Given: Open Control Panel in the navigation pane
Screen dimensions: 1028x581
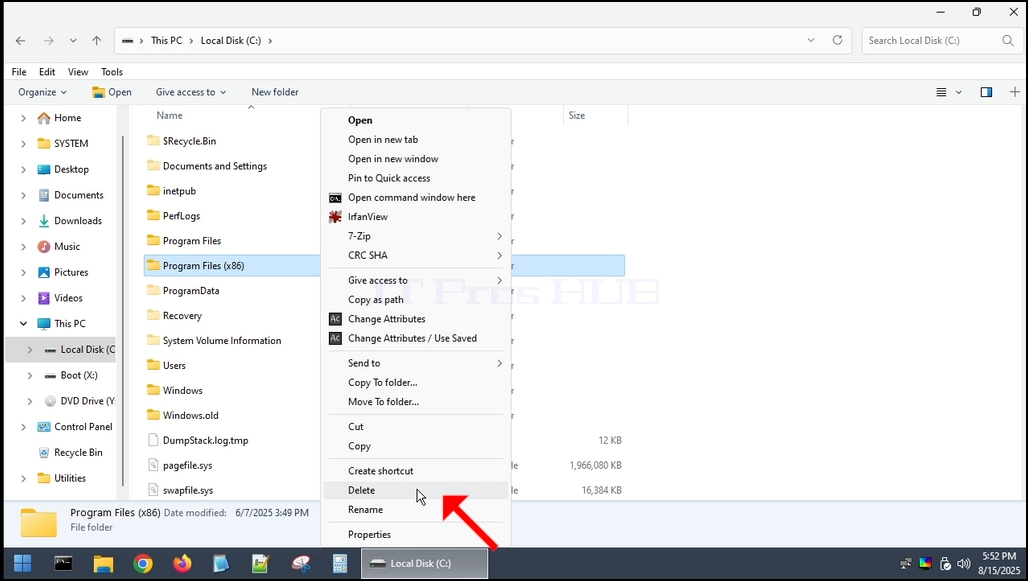Looking at the screenshot, I should (83, 426).
